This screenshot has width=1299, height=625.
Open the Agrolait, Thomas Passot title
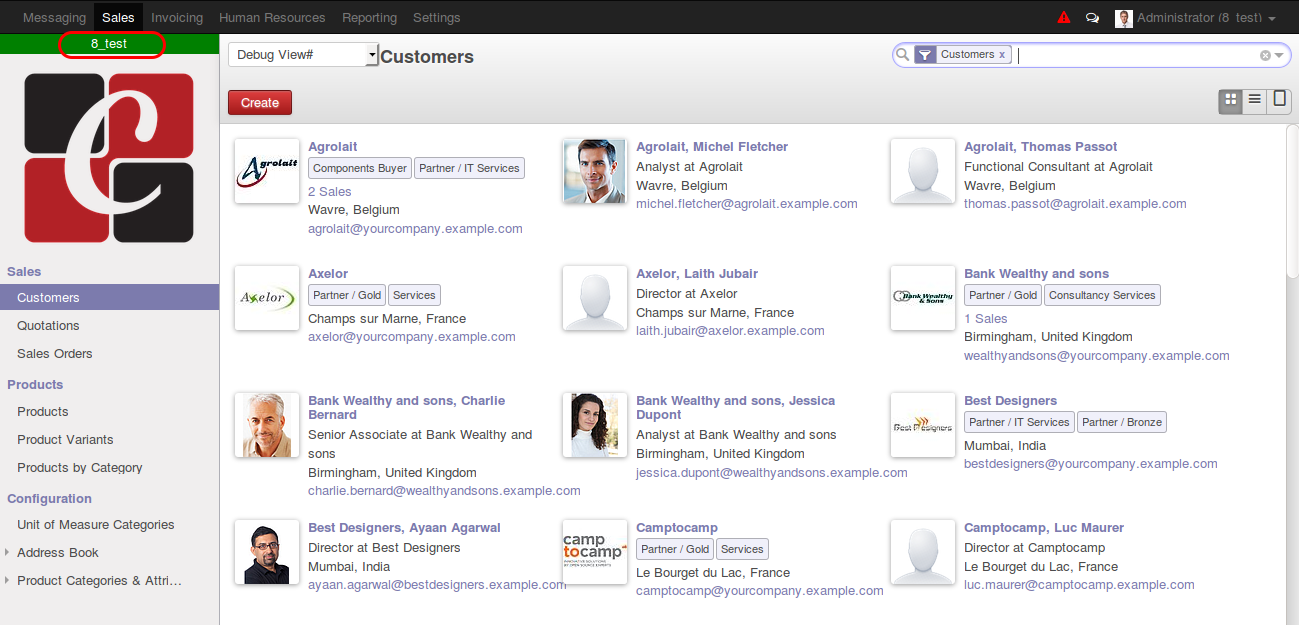1041,146
